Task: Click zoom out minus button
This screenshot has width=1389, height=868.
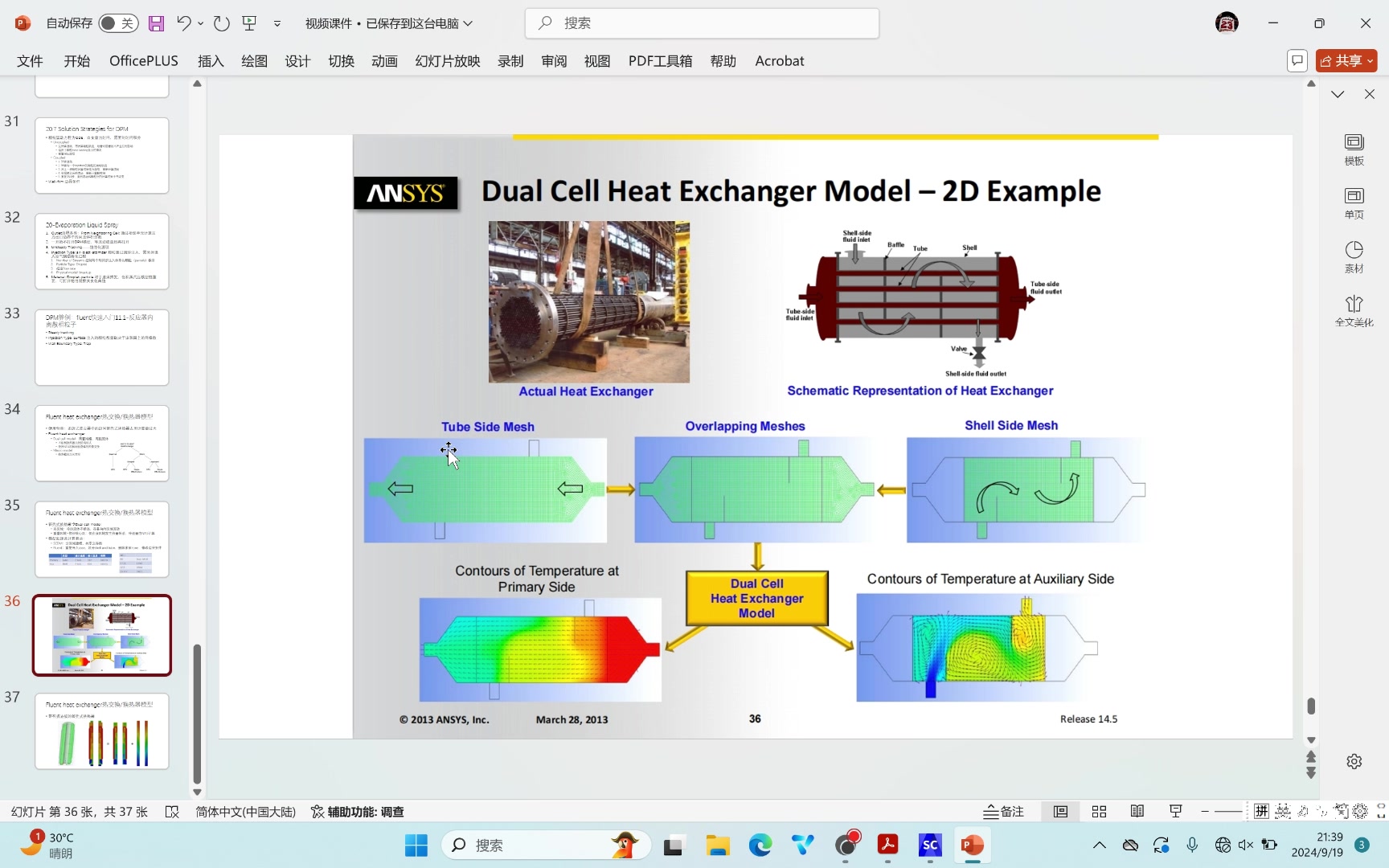Action: 1205,812
